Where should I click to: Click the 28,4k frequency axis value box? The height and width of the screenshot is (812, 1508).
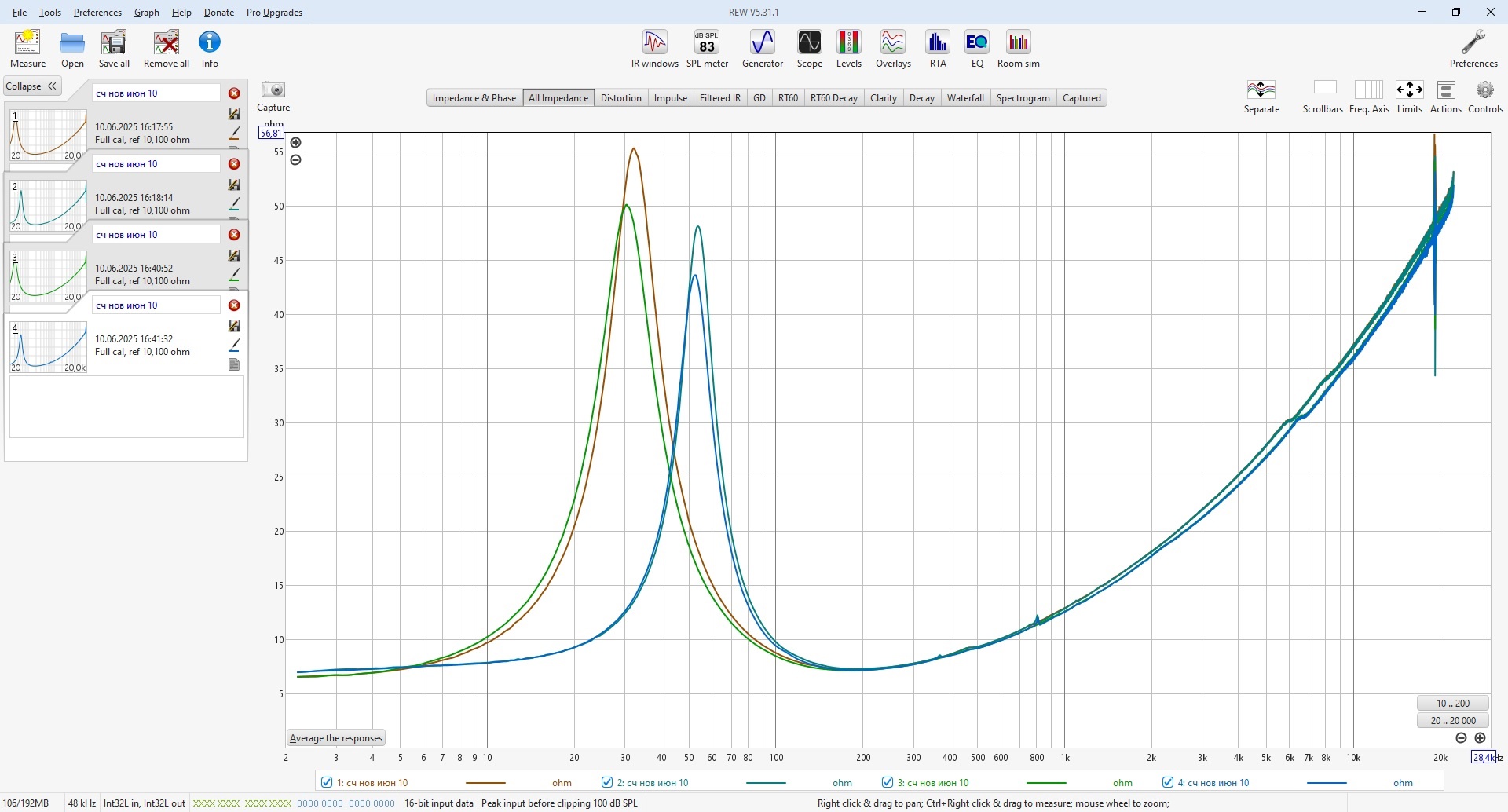pyautogui.click(x=1484, y=758)
